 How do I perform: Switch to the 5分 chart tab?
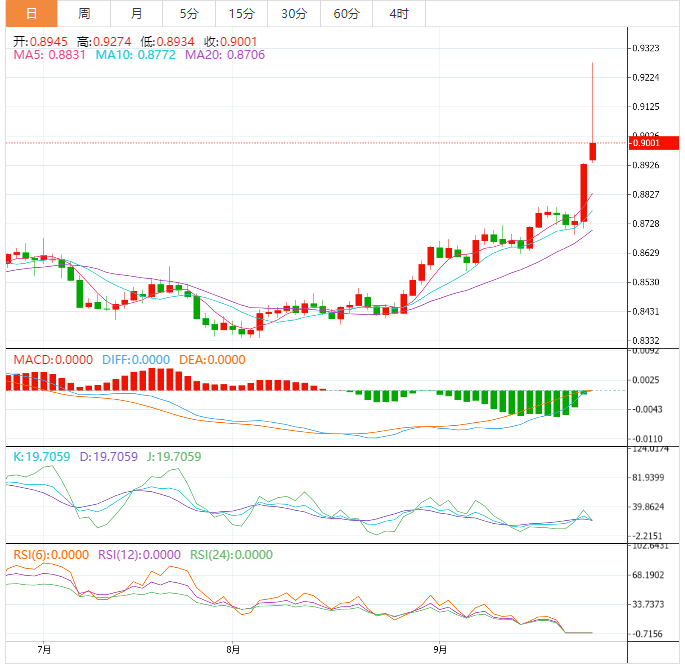189,14
